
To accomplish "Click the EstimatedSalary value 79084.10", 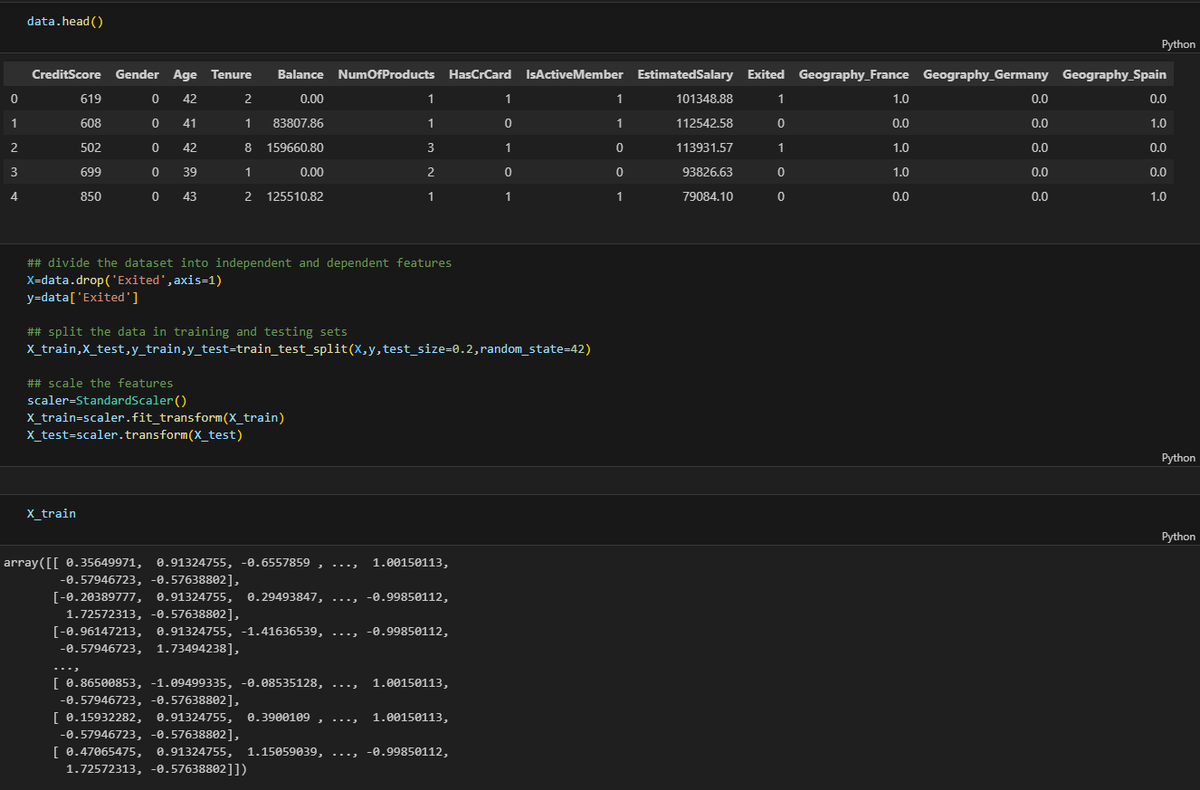I will coord(707,197).
